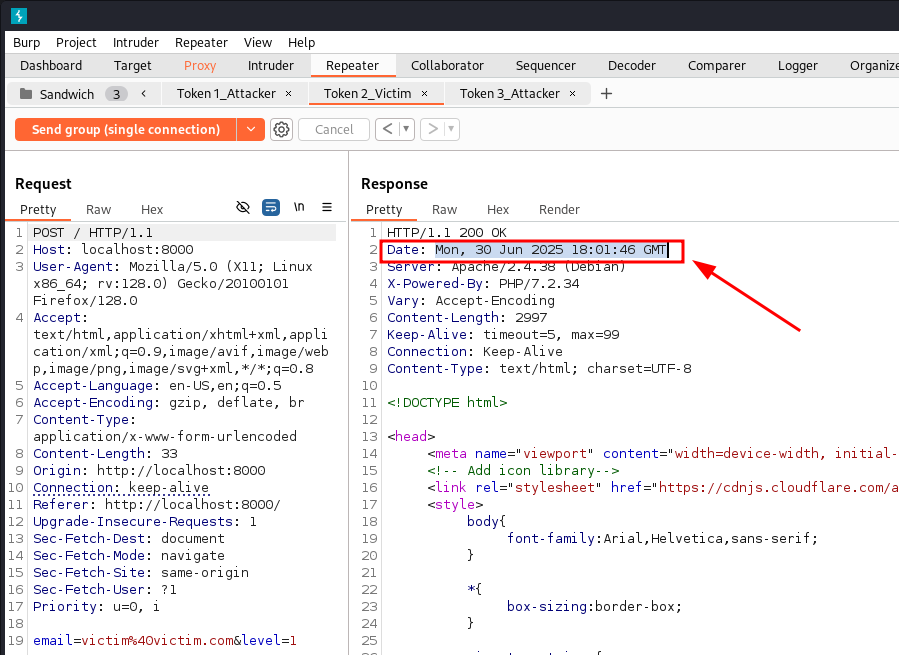Click the Content-Length: 33 request header
Image resolution: width=899 pixels, height=655 pixels.
point(105,454)
